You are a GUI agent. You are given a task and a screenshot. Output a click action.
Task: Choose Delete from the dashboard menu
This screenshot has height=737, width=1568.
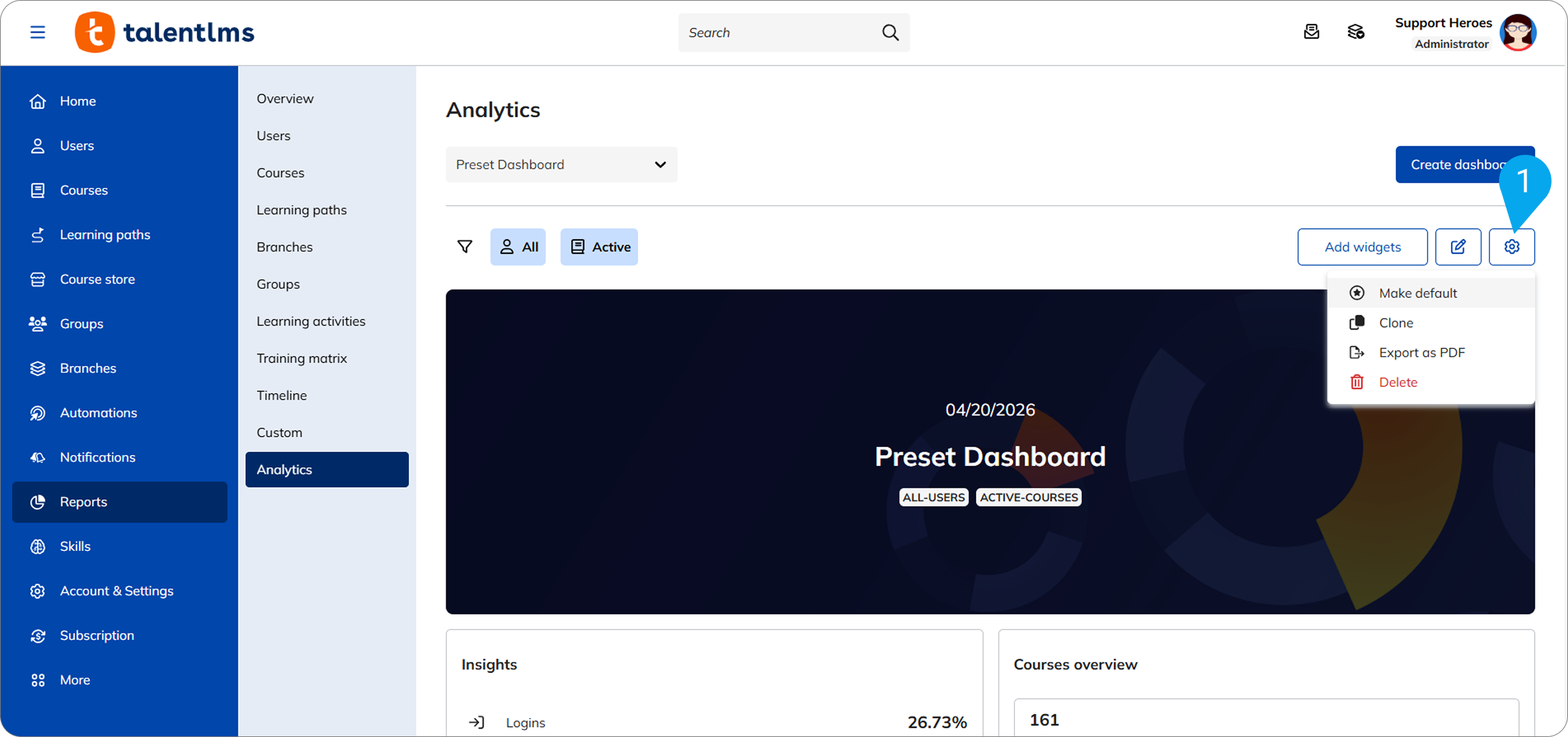click(1430, 382)
